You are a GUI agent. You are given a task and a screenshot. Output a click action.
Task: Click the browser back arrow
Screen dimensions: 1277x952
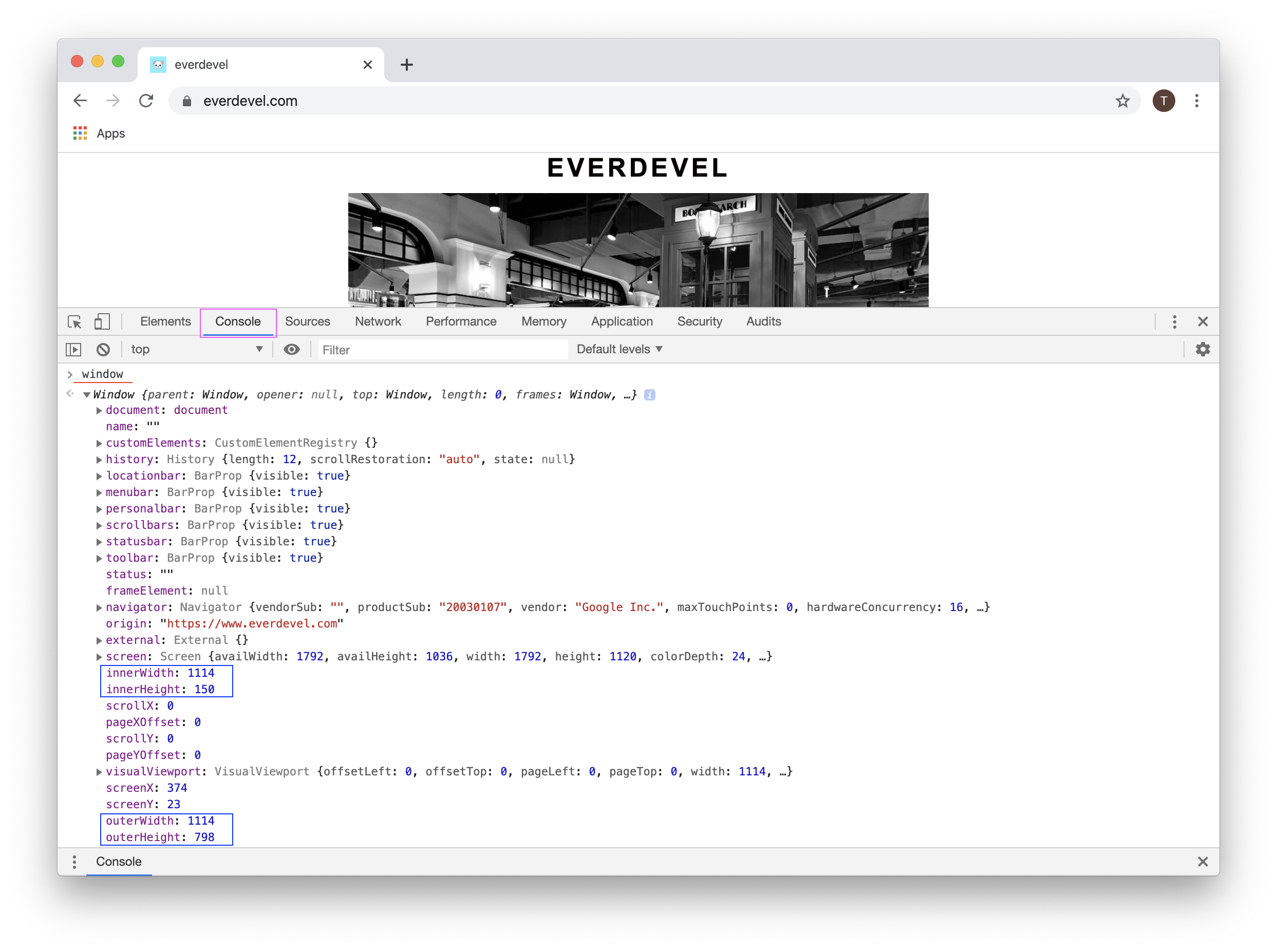point(80,101)
